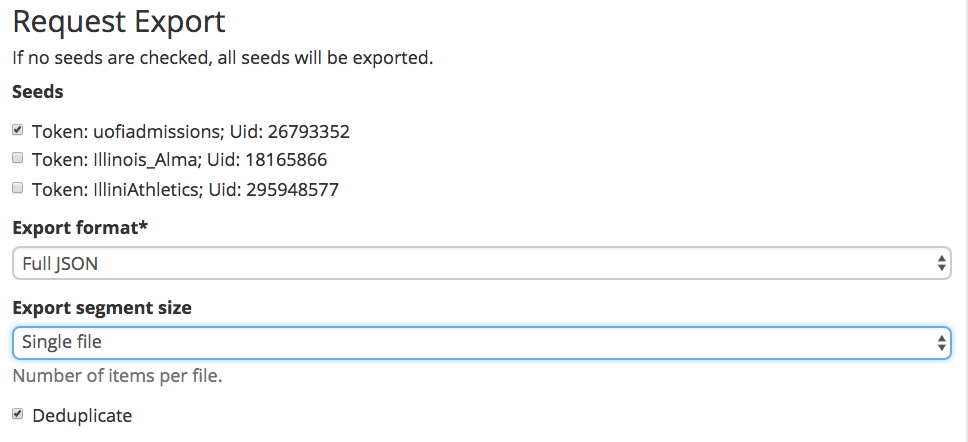The image size is (968, 442).
Task: Click the 'Export segment size' field label
Action: 102,307
